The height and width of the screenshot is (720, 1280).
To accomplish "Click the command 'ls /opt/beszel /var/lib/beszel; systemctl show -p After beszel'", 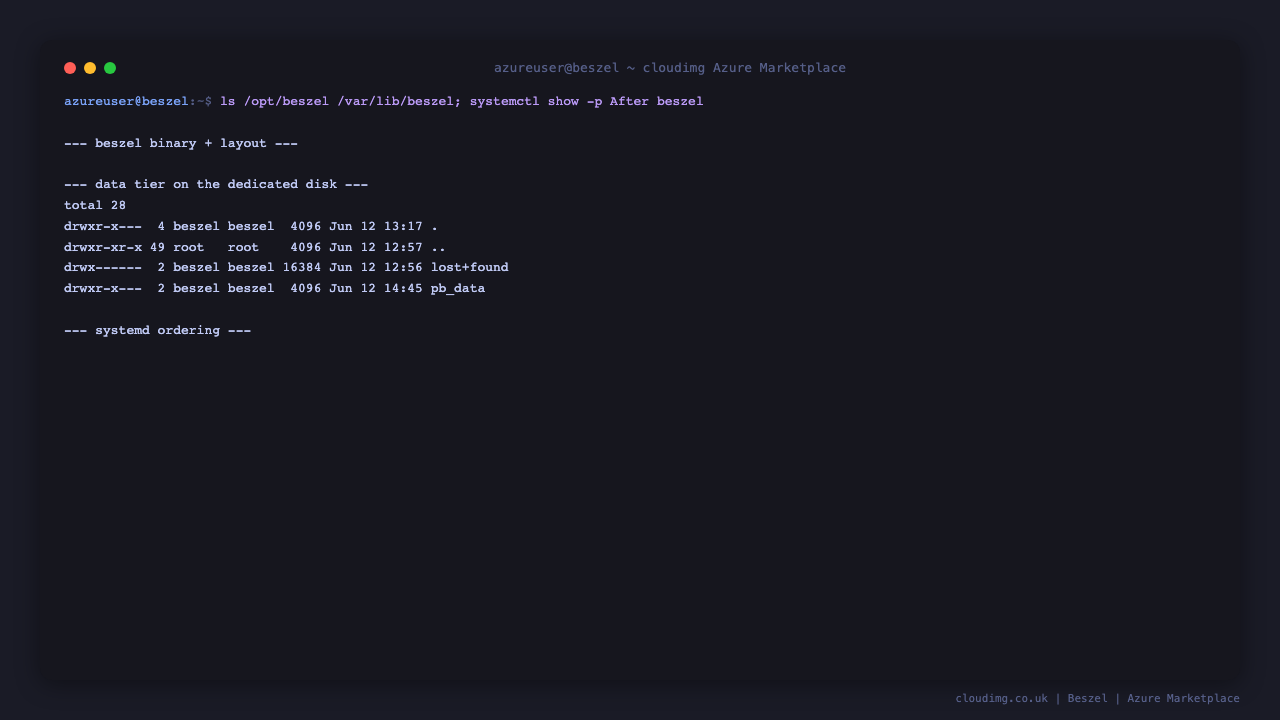I will click(462, 101).
